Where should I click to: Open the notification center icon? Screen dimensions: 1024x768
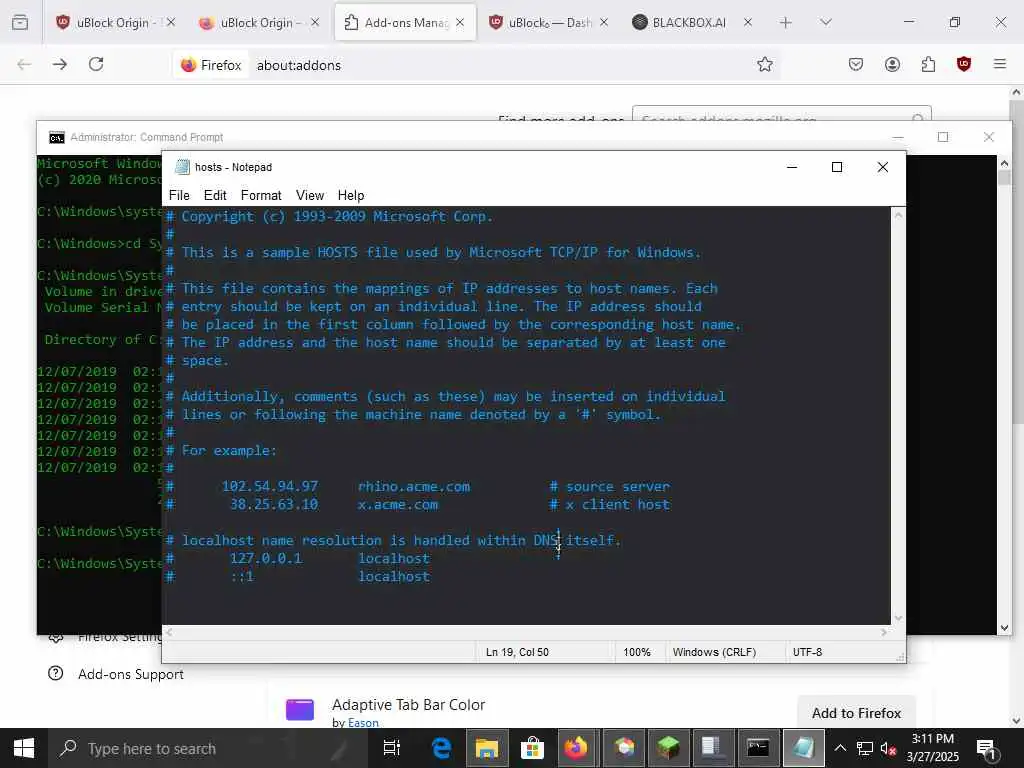pos(985,748)
